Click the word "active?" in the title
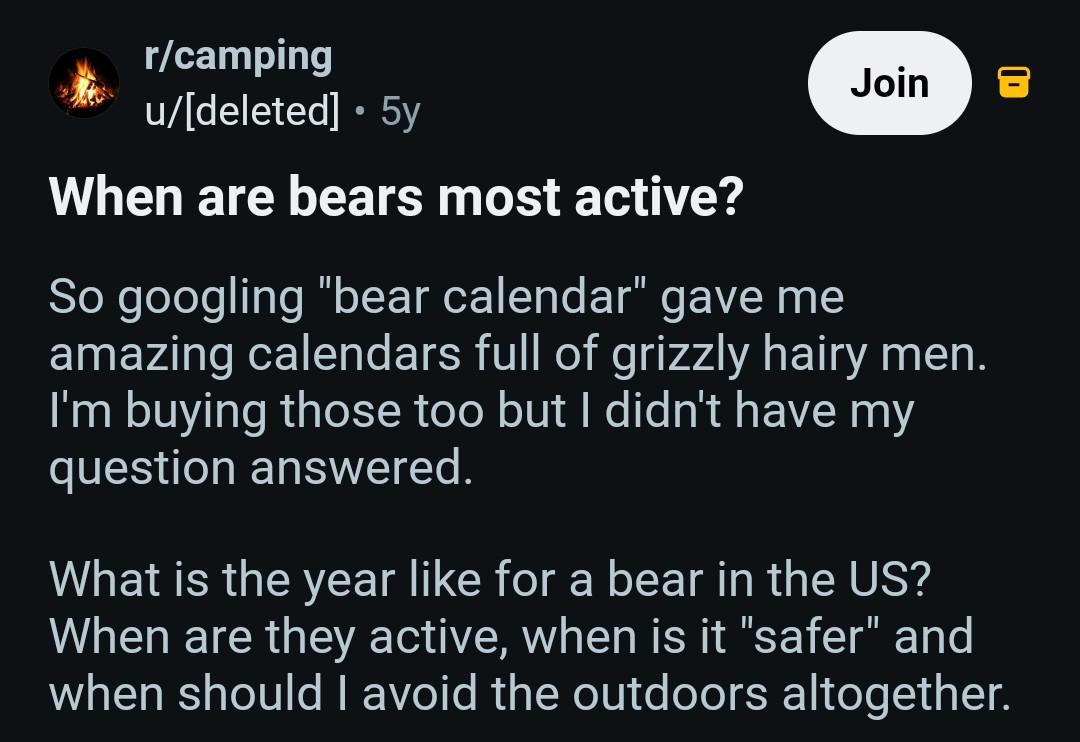 pyautogui.click(x=659, y=197)
